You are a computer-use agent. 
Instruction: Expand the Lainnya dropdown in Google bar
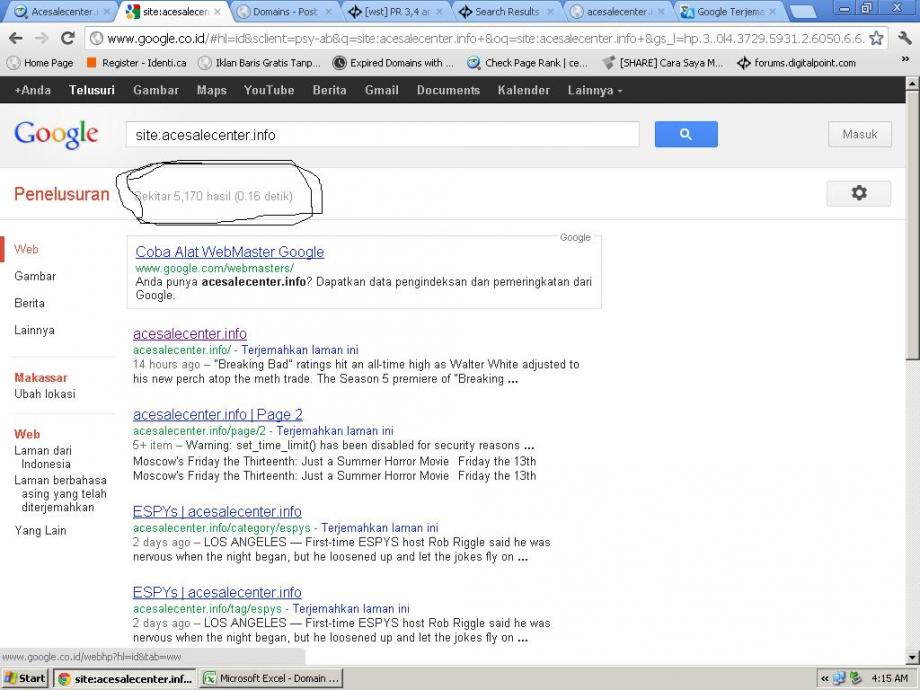pos(594,90)
